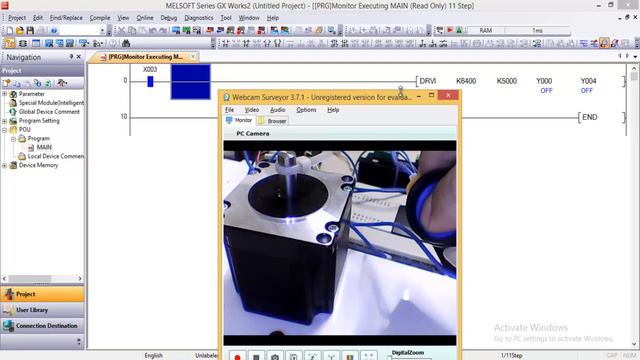Take a snapshot with camera icon

275,356
